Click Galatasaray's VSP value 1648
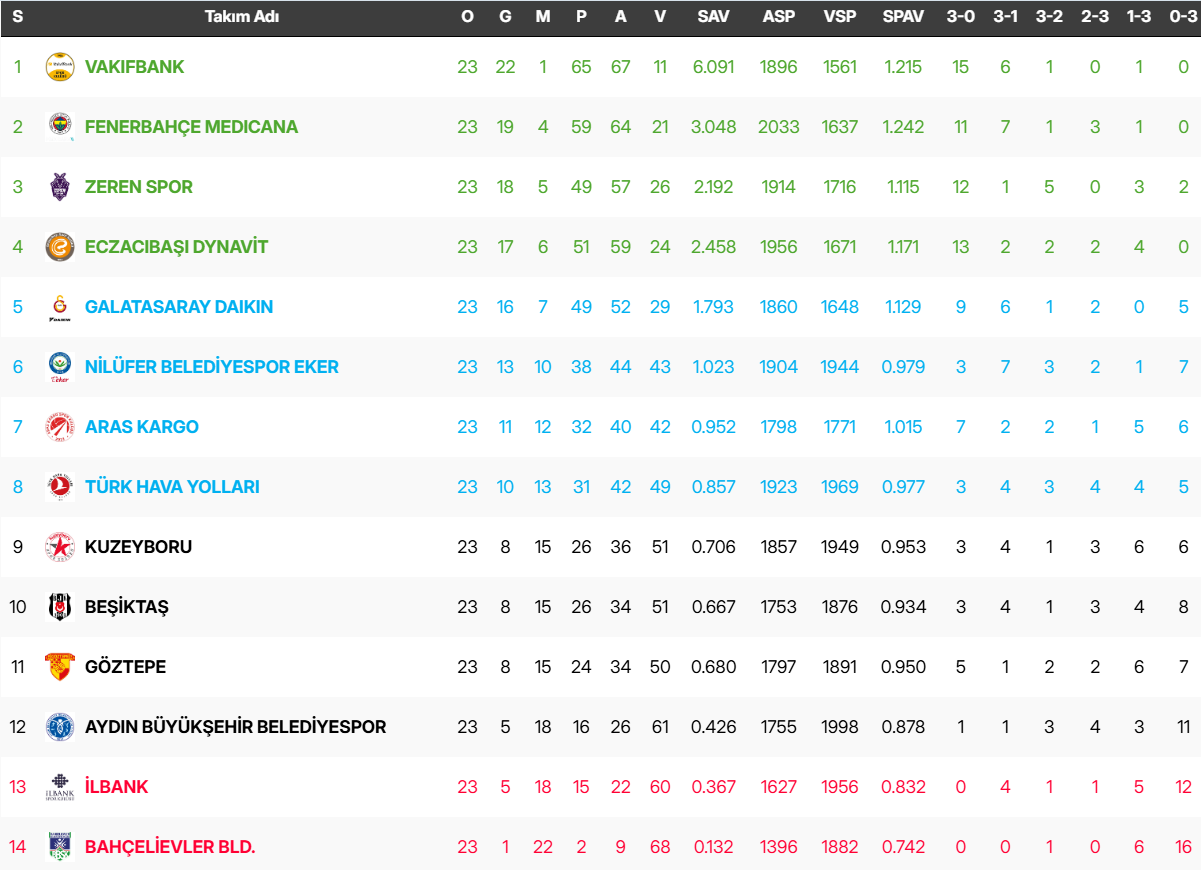This screenshot has height=870, width=1201. point(840,307)
